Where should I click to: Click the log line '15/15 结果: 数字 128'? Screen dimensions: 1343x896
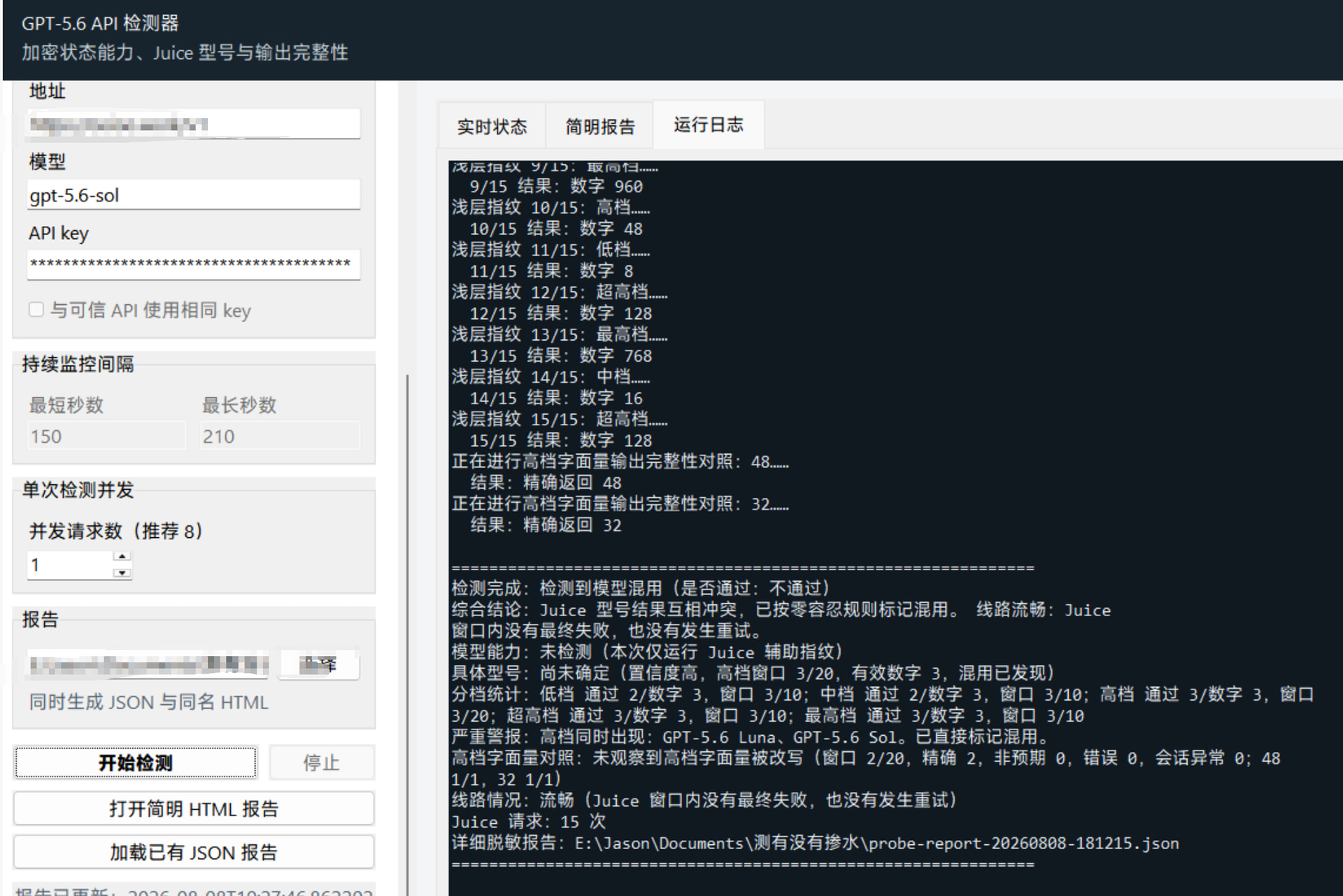tap(560, 441)
